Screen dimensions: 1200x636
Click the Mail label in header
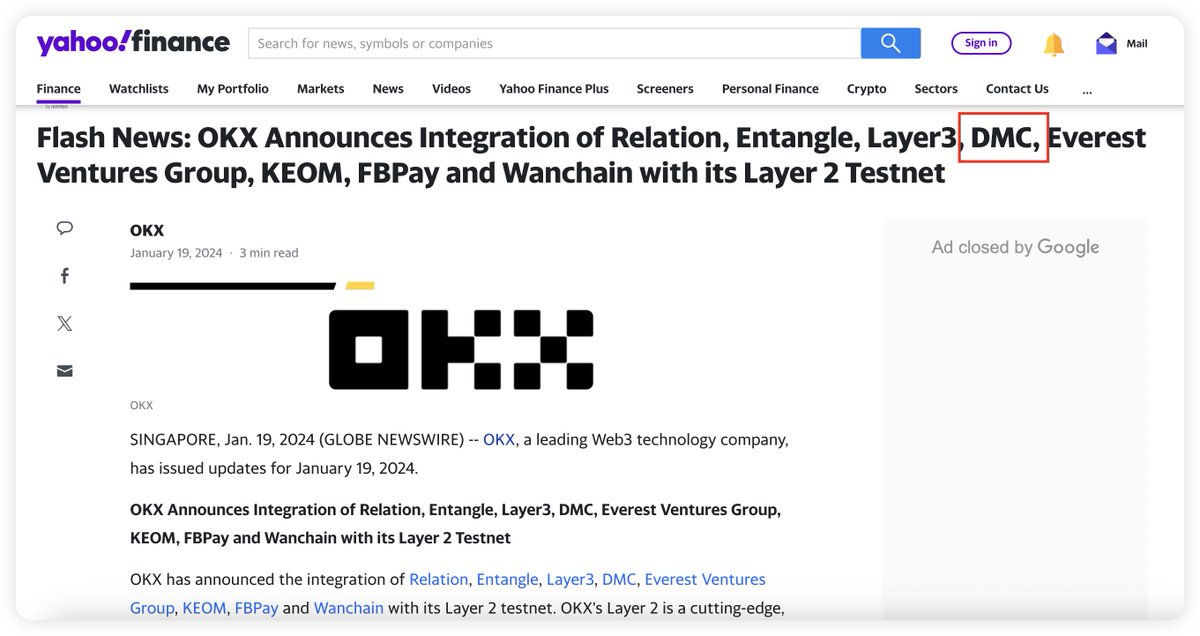click(1137, 44)
